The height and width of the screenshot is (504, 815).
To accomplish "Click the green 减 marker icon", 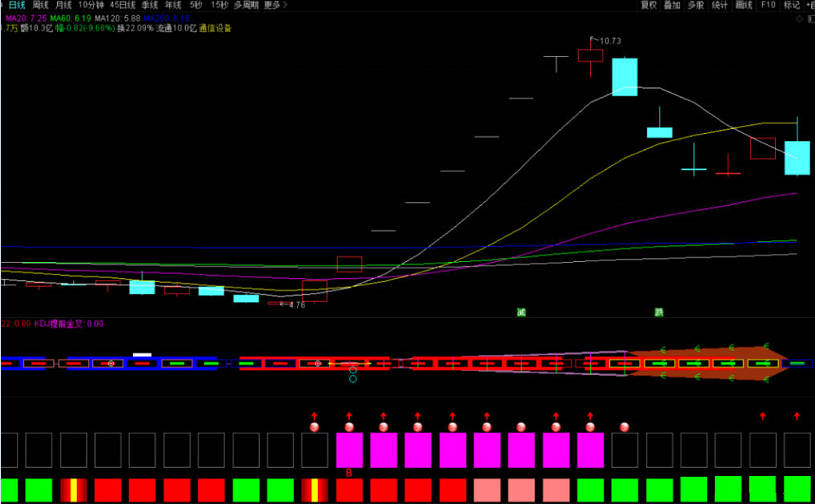I will (521, 312).
